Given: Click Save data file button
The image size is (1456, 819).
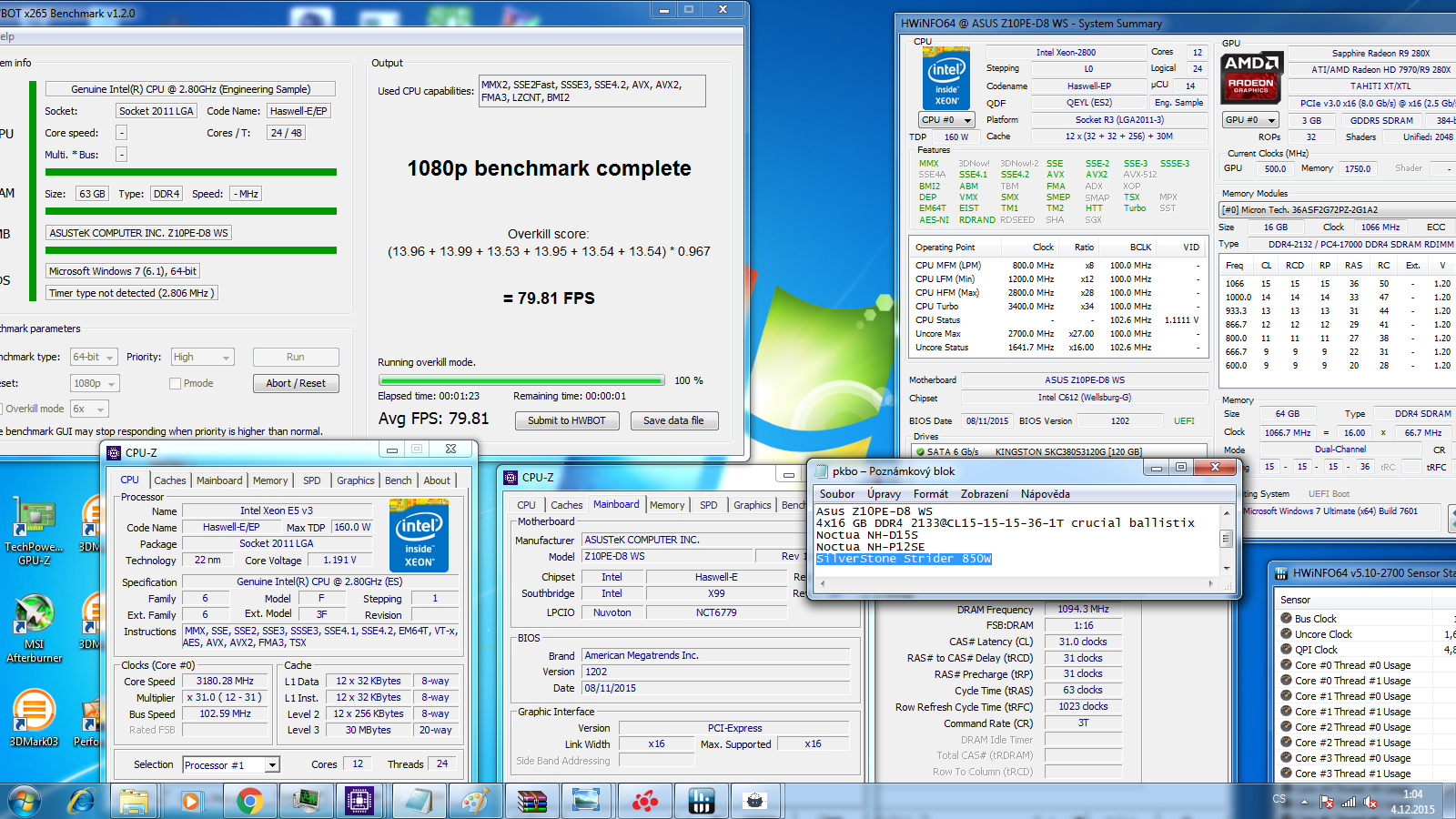Looking at the screenshot, I should [x=673, y=420].
